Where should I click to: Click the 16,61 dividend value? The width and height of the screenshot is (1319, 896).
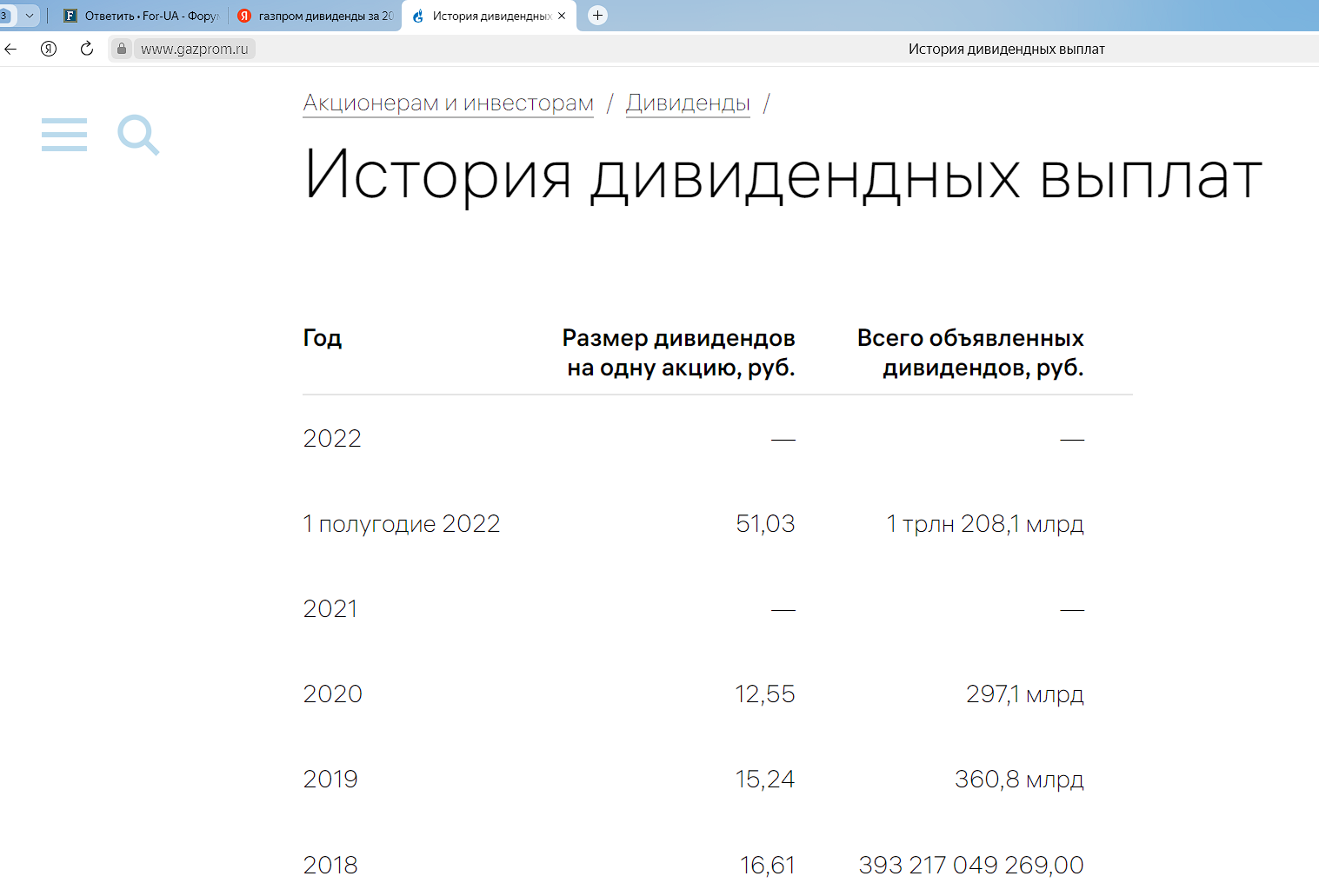point(768,865)
